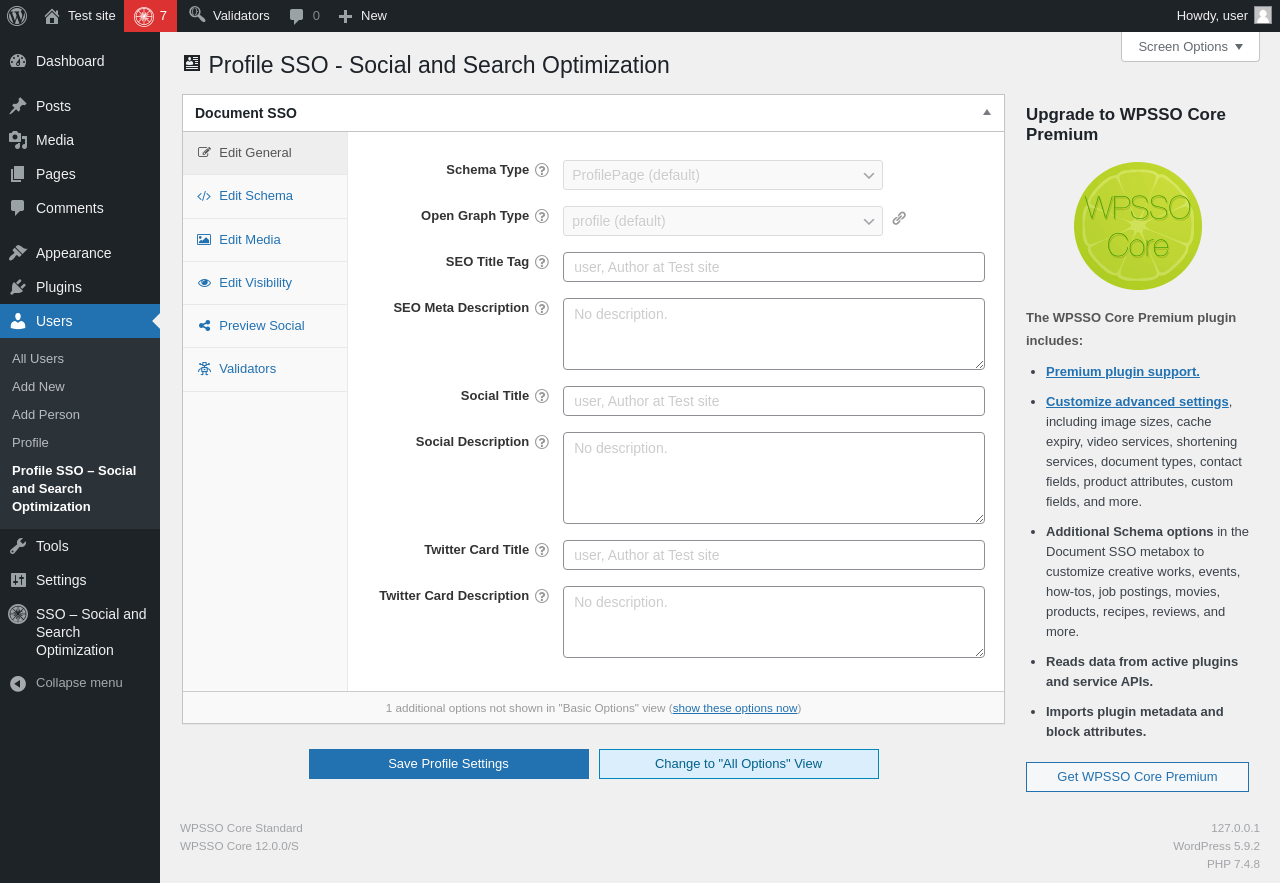Focus the Social Description textarea
This screenshot has height=883, width=1280.
pos(774,478)
